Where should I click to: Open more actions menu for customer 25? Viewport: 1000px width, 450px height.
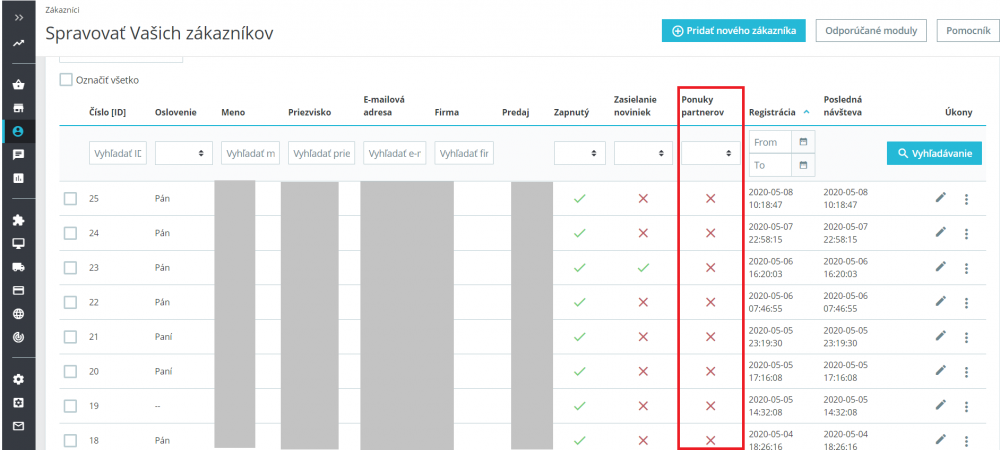click(x=966, y=200)
